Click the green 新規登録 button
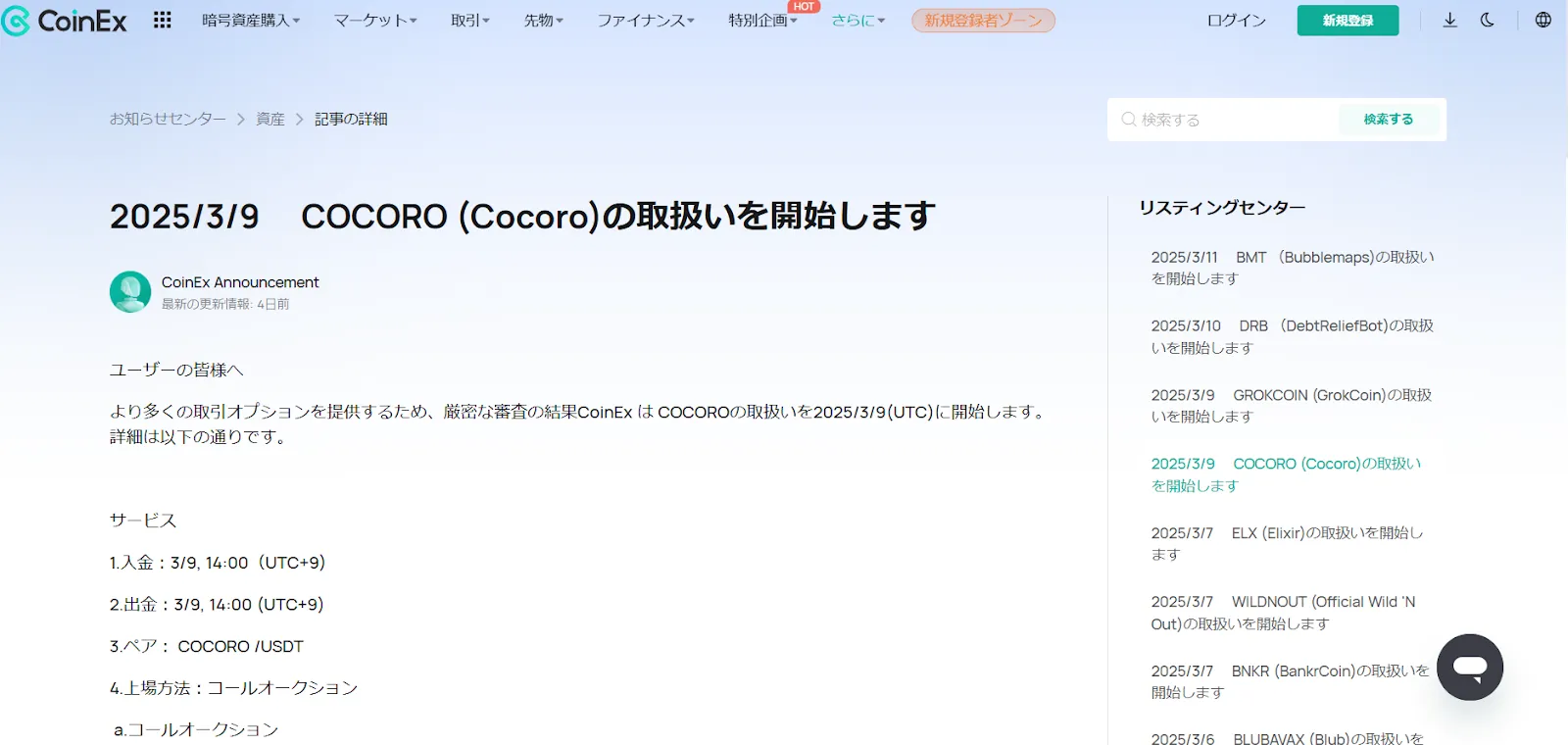Viewport: 1568px width, 745px height. (x=1347, y=21)
